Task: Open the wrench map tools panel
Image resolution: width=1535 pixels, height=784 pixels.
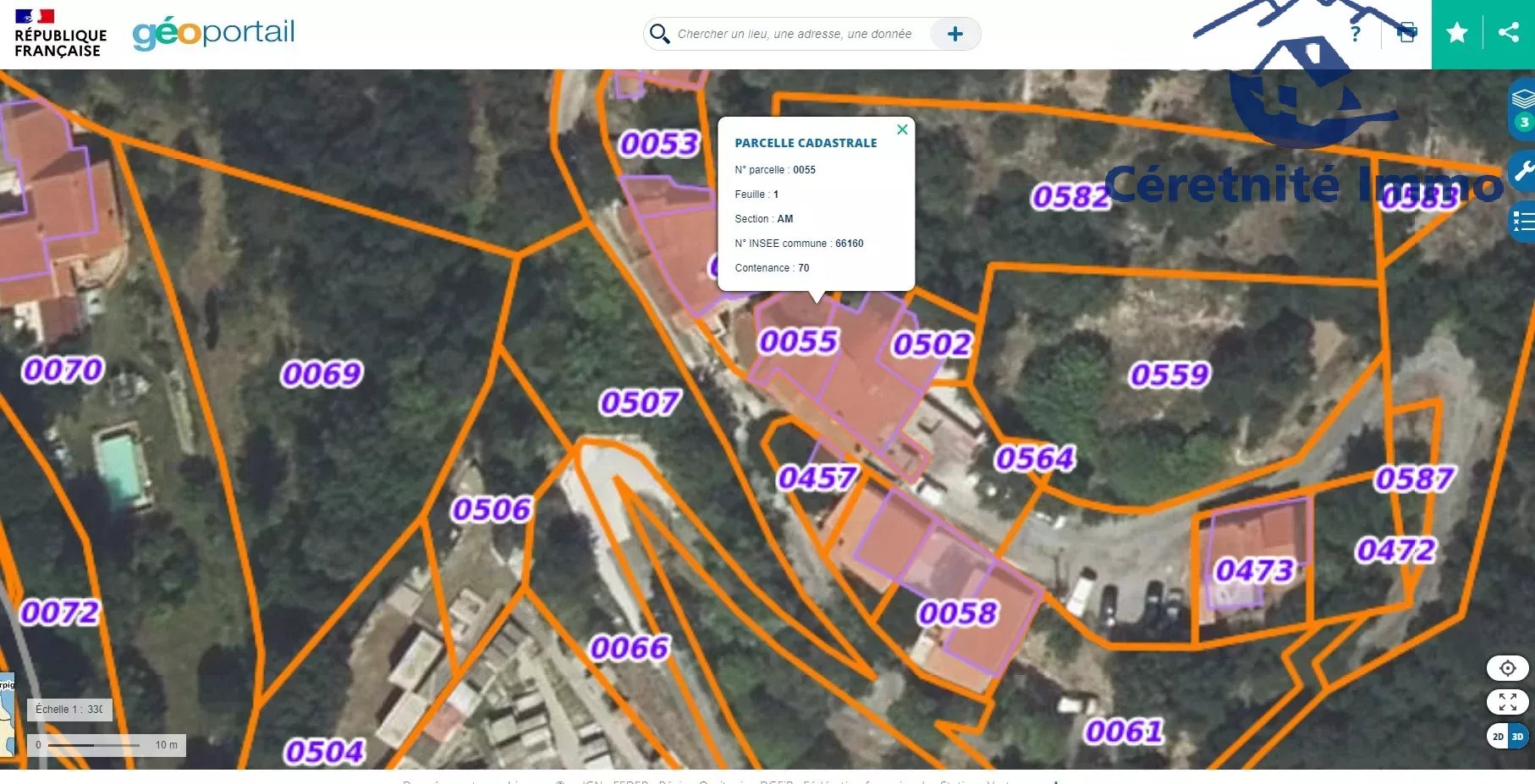Action: (1523, 172)
